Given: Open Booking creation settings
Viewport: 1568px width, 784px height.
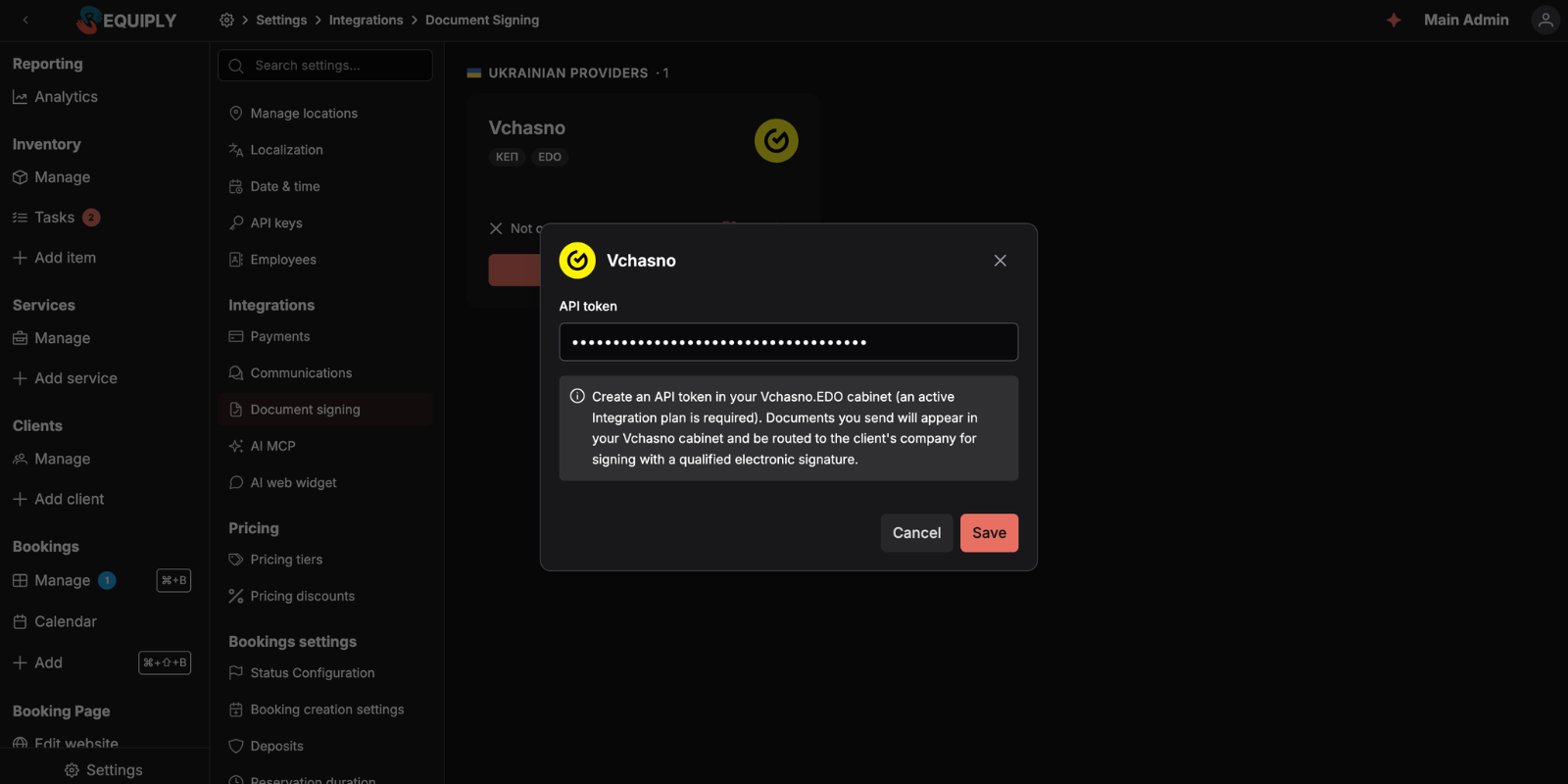Looking at the screenshot, I should tap(317, 710).
